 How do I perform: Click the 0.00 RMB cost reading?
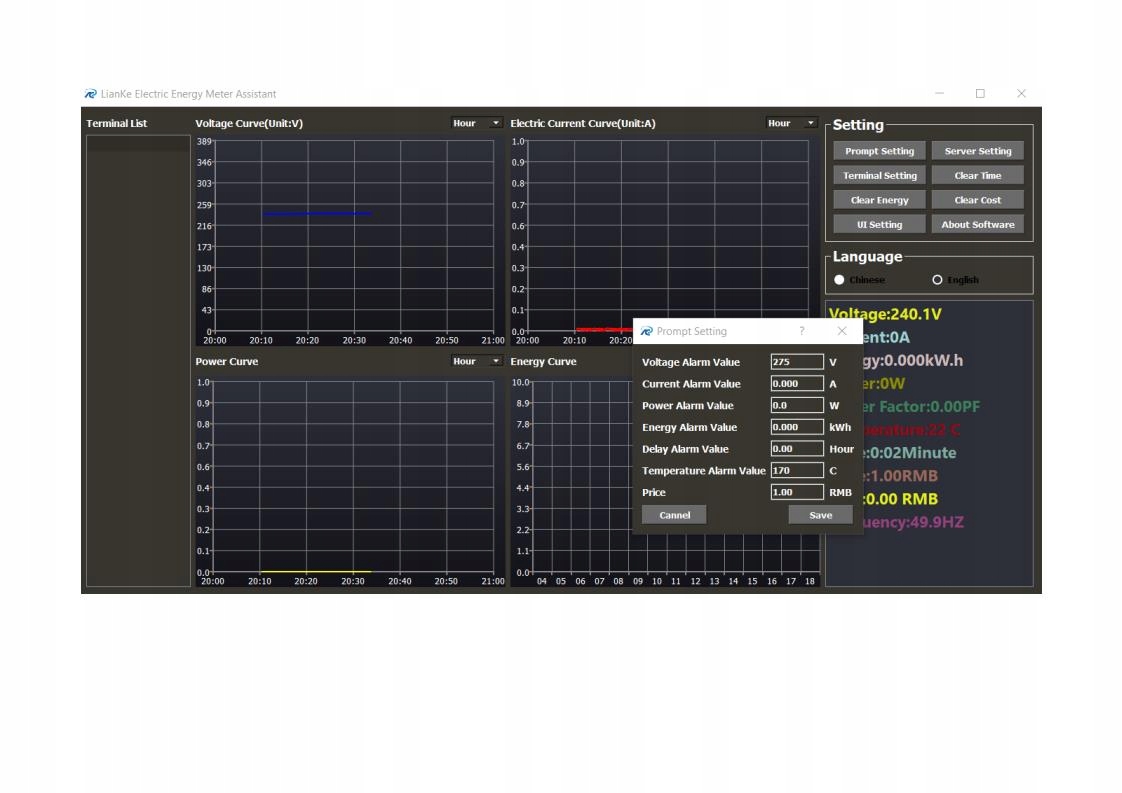click(x=902, y=499)
